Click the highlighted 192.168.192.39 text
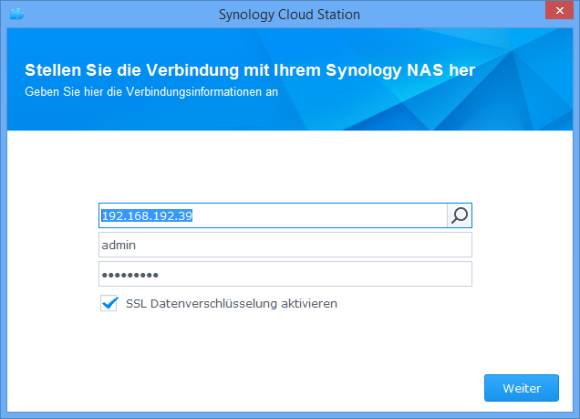The image size is (580, 419). click(x=147, y=216)
